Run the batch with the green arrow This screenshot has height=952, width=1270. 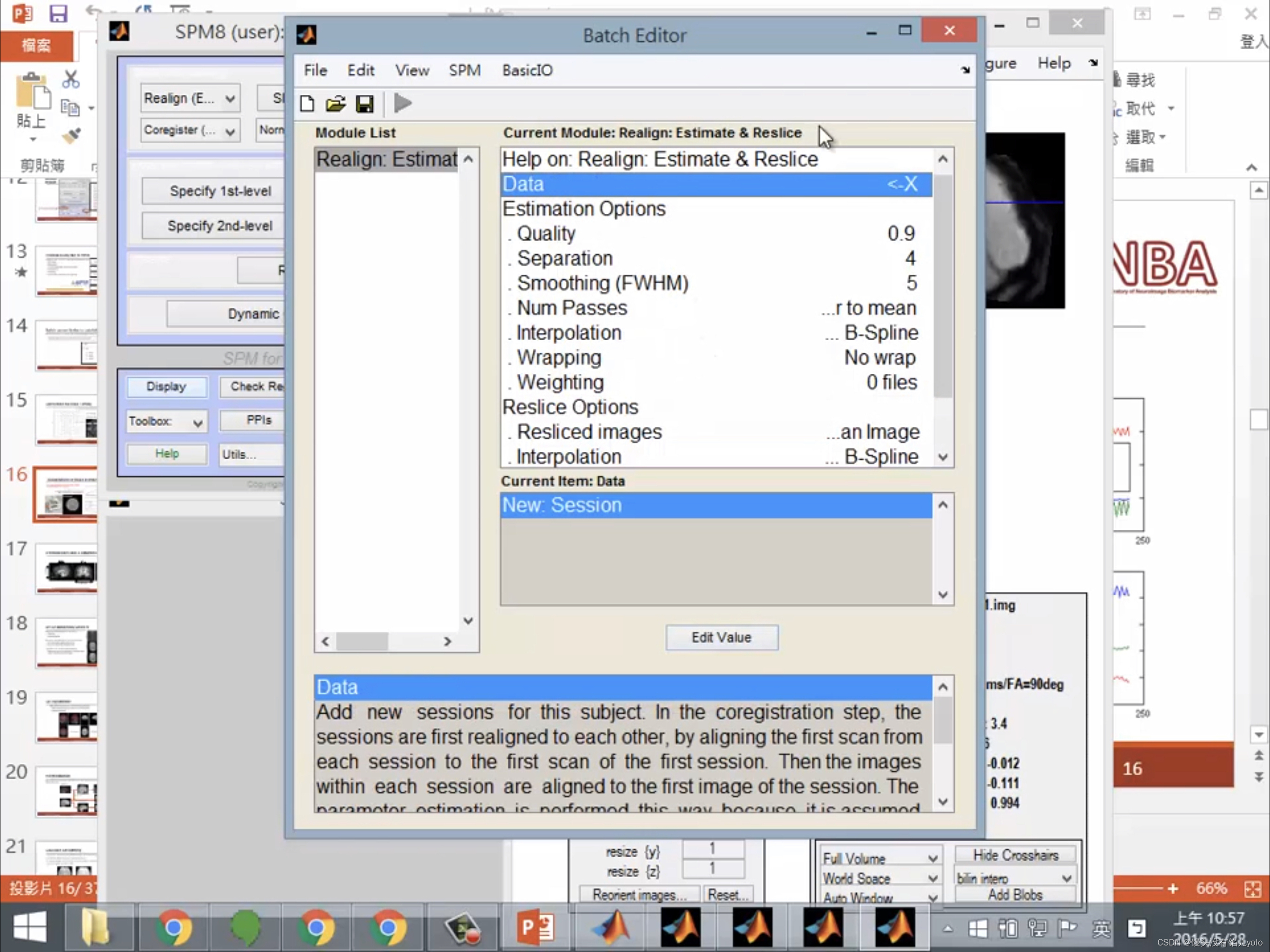pos(402,103)
